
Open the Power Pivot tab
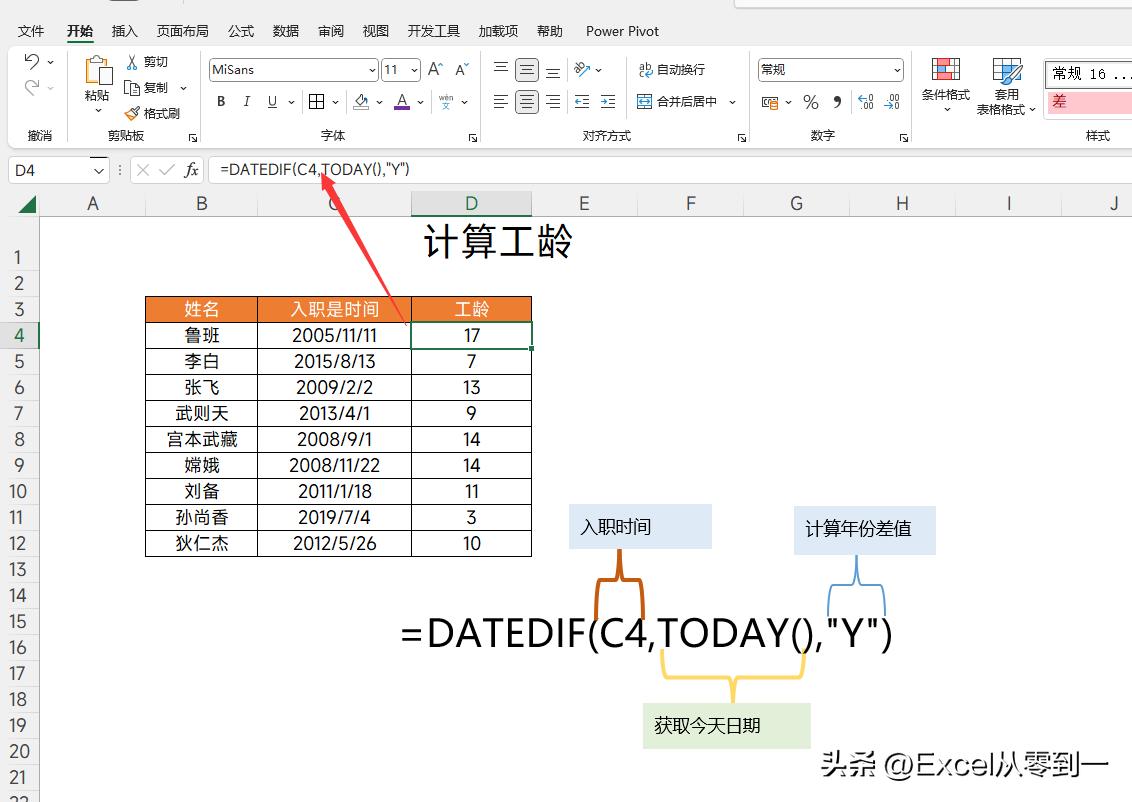pos(622,31)
